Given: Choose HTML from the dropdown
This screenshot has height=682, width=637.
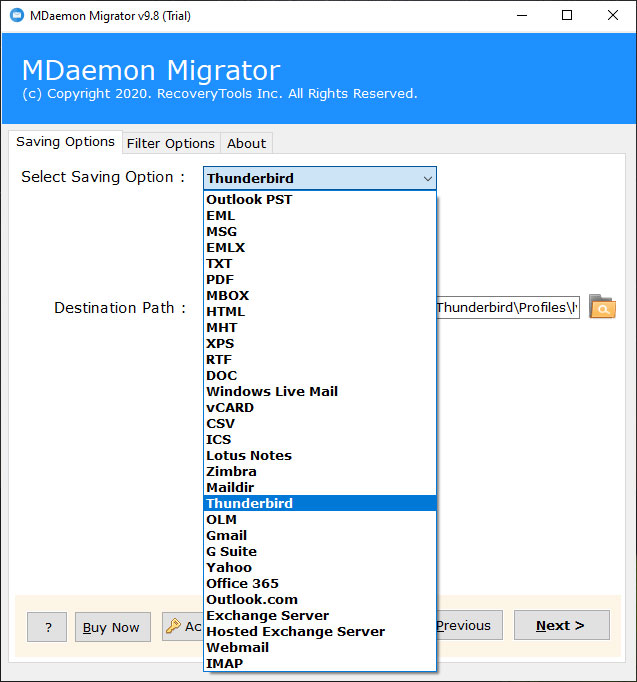Looking at the screenshot, I should pyautogui.click(x=320, y=311).
